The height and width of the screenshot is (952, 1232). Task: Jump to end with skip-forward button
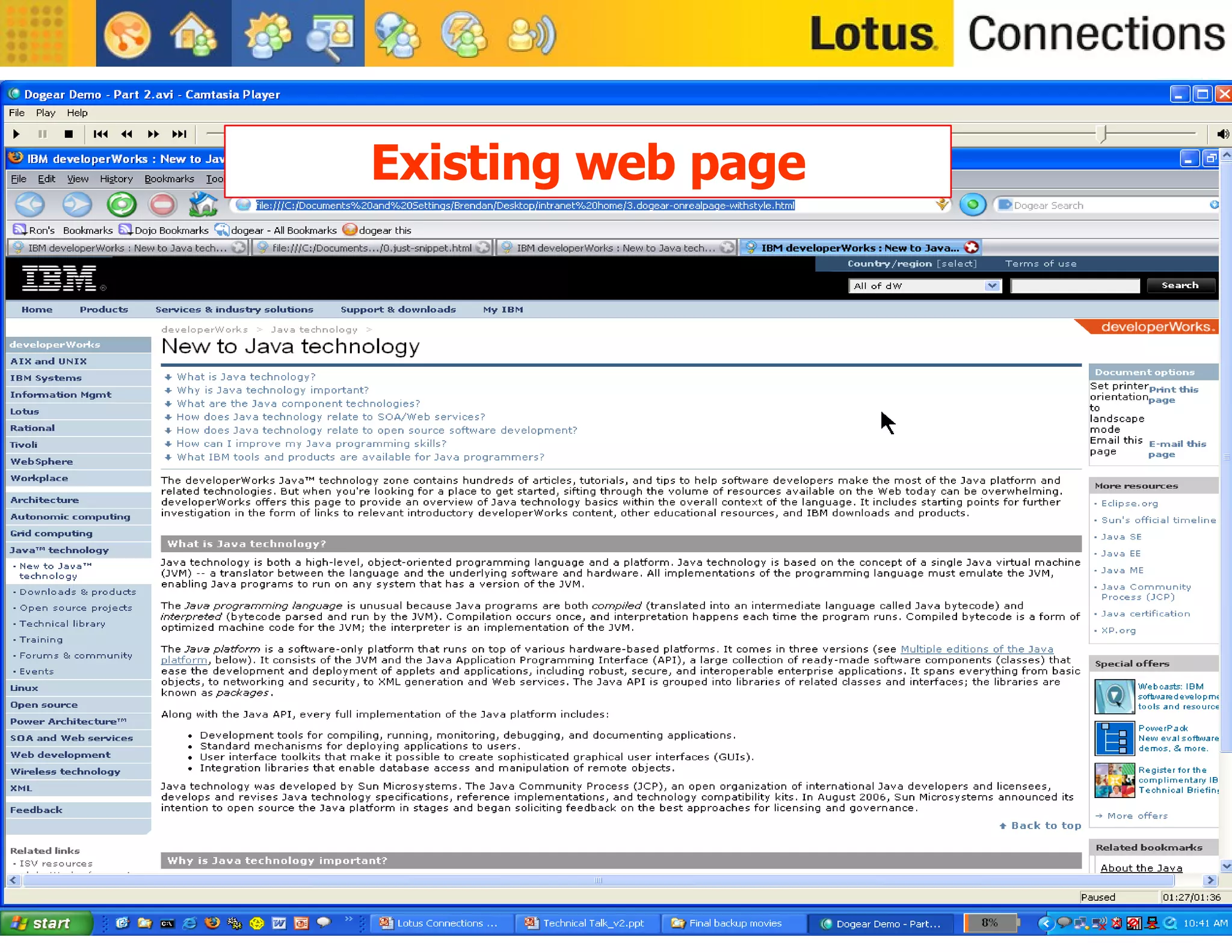tap(179, 134)
